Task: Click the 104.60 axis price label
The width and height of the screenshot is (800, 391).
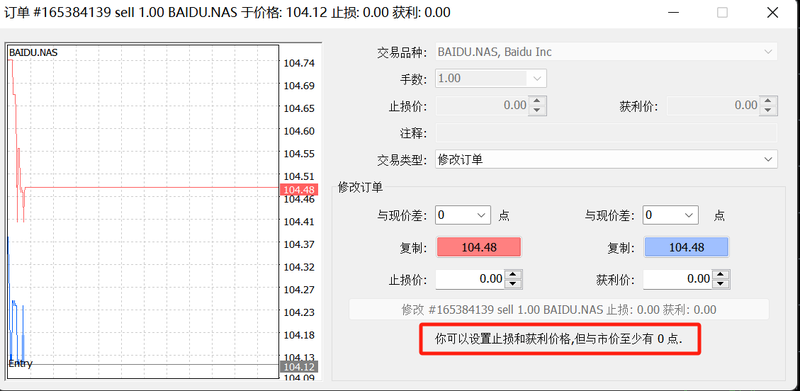Action: tap(299, 131)
